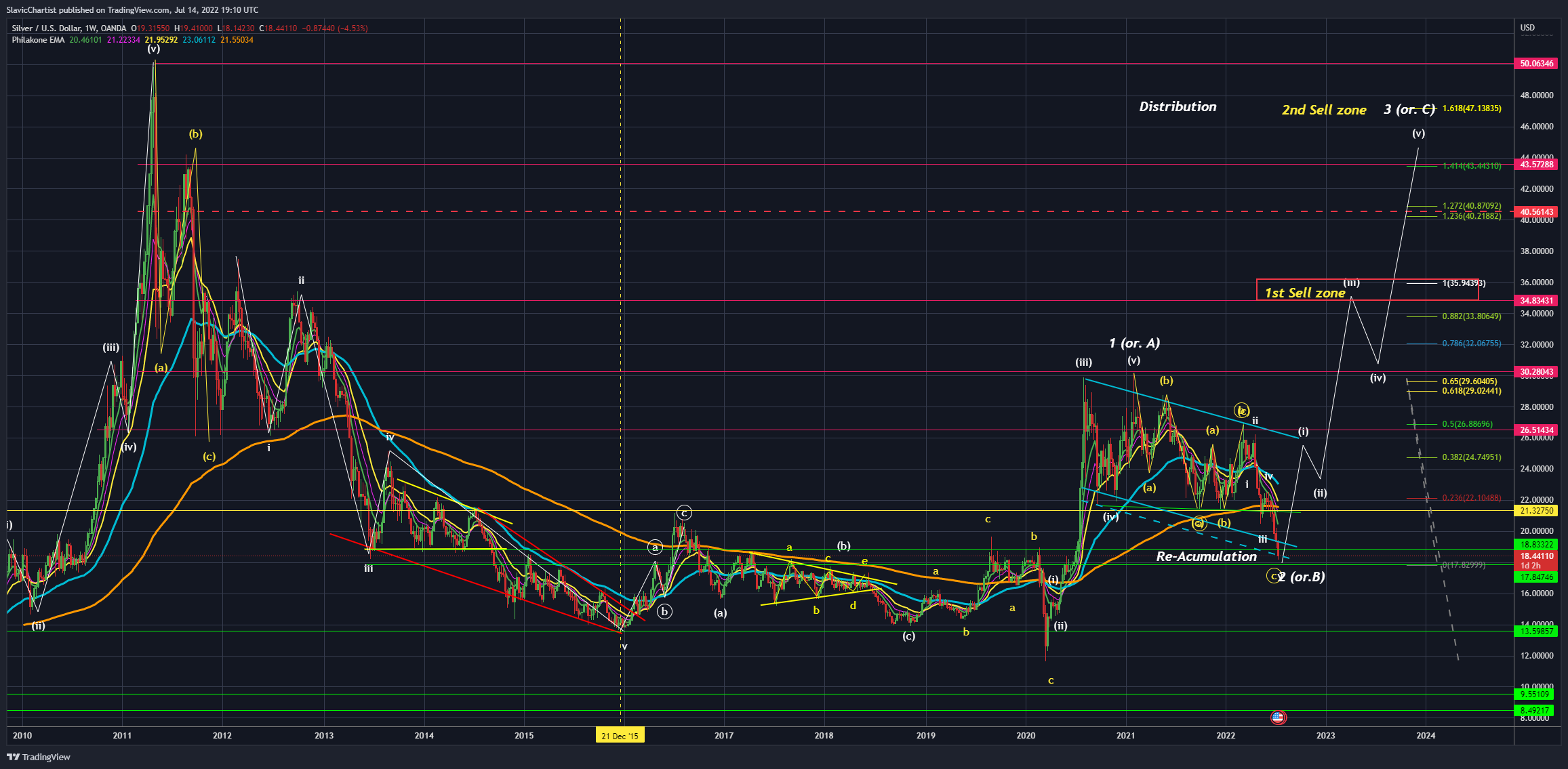This screenshot has width=1568, height=769.
Task: Click the USD currency label on price axis
Action: tap(1527, 28)
